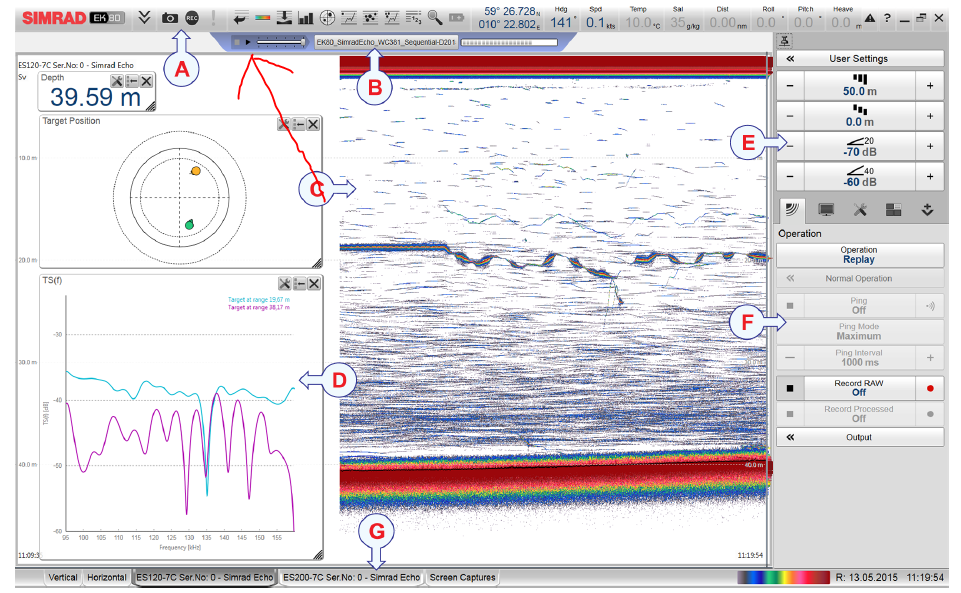Start Record RAW with the red dot
This screenshot has height=593, width=961.
930,388
